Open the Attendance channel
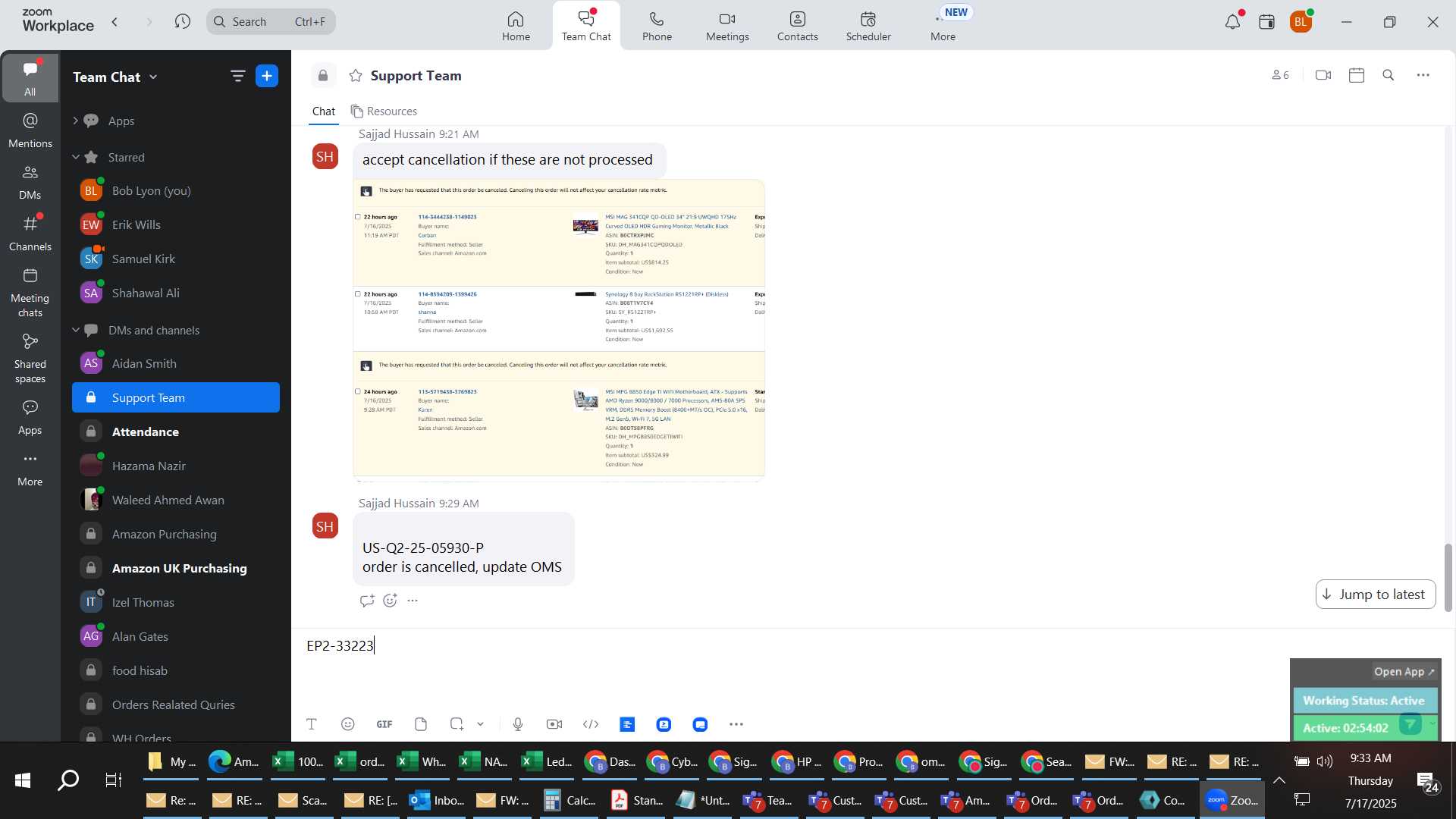Image resolution: width=1456 pixels, height=819 pixels. tap(176, 431)
